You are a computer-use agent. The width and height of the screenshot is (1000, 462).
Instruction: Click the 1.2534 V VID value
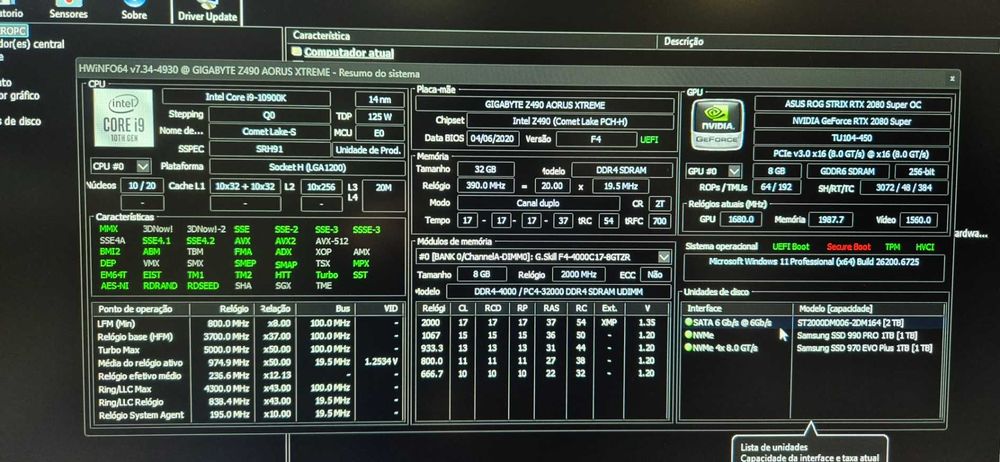tap(381, 362)
